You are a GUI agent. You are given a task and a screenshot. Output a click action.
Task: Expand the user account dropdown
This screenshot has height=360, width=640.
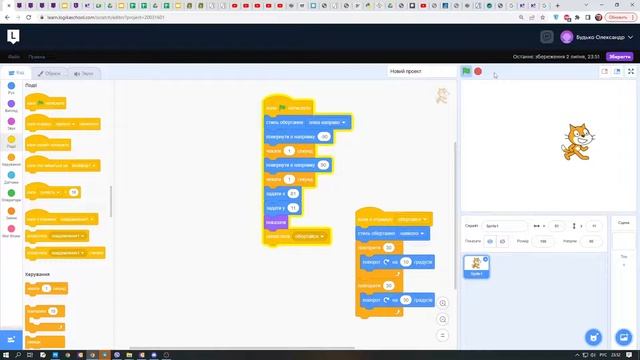tap(631, 37)
